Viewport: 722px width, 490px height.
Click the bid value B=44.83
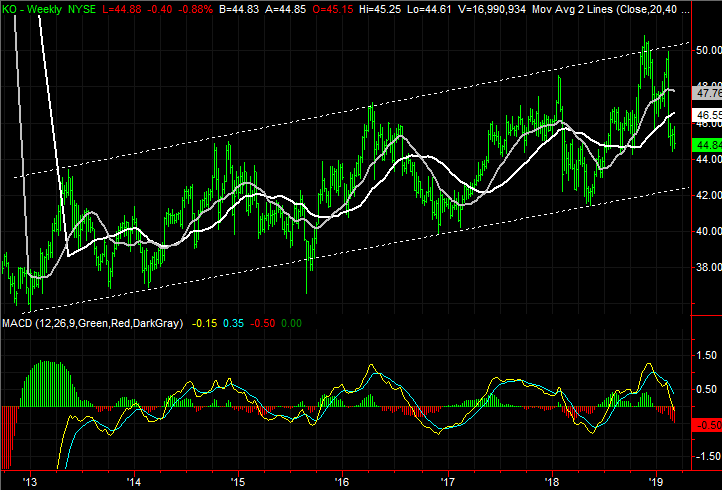click(x=239, y=9)
